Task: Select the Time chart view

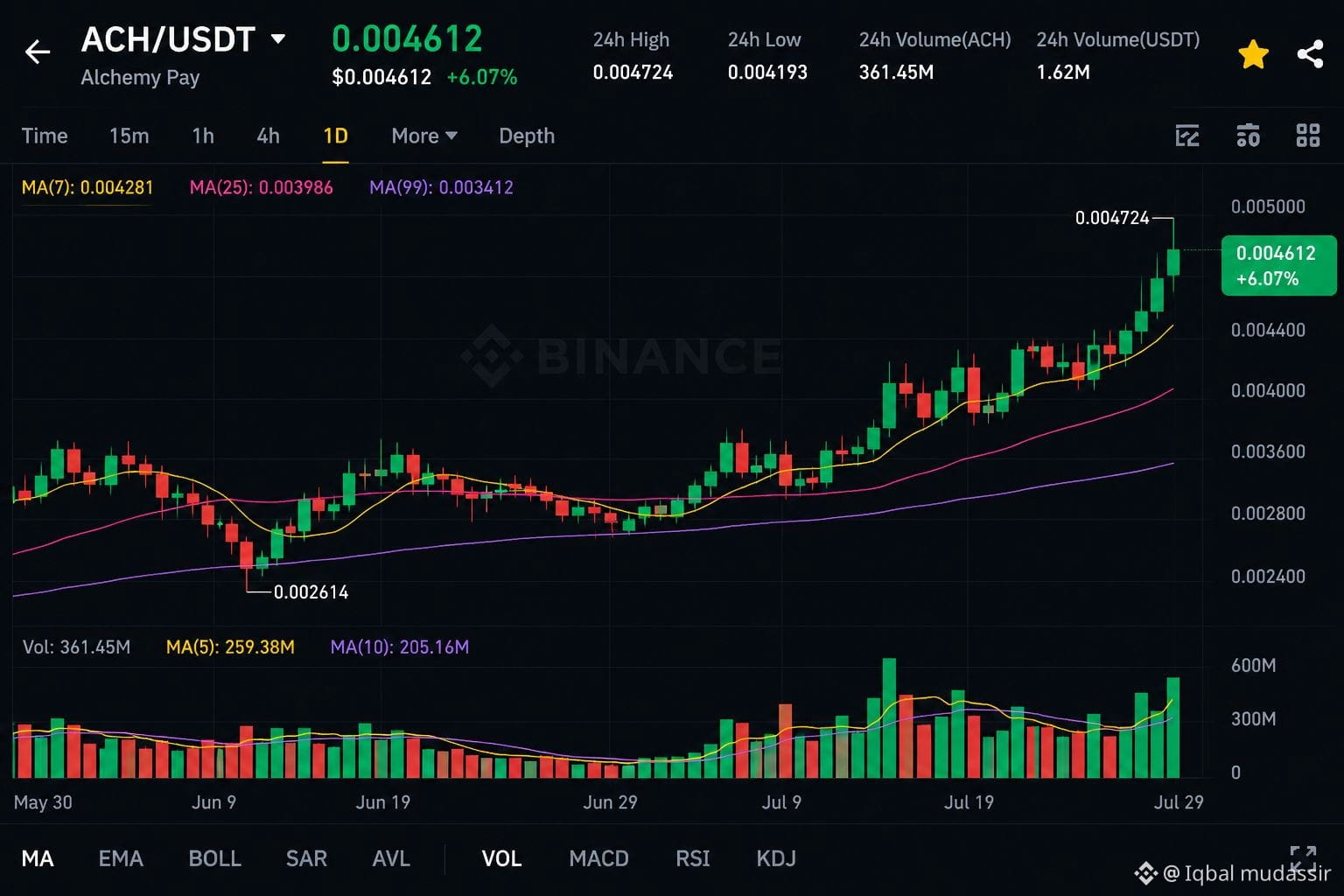Action: coord(45,136)
